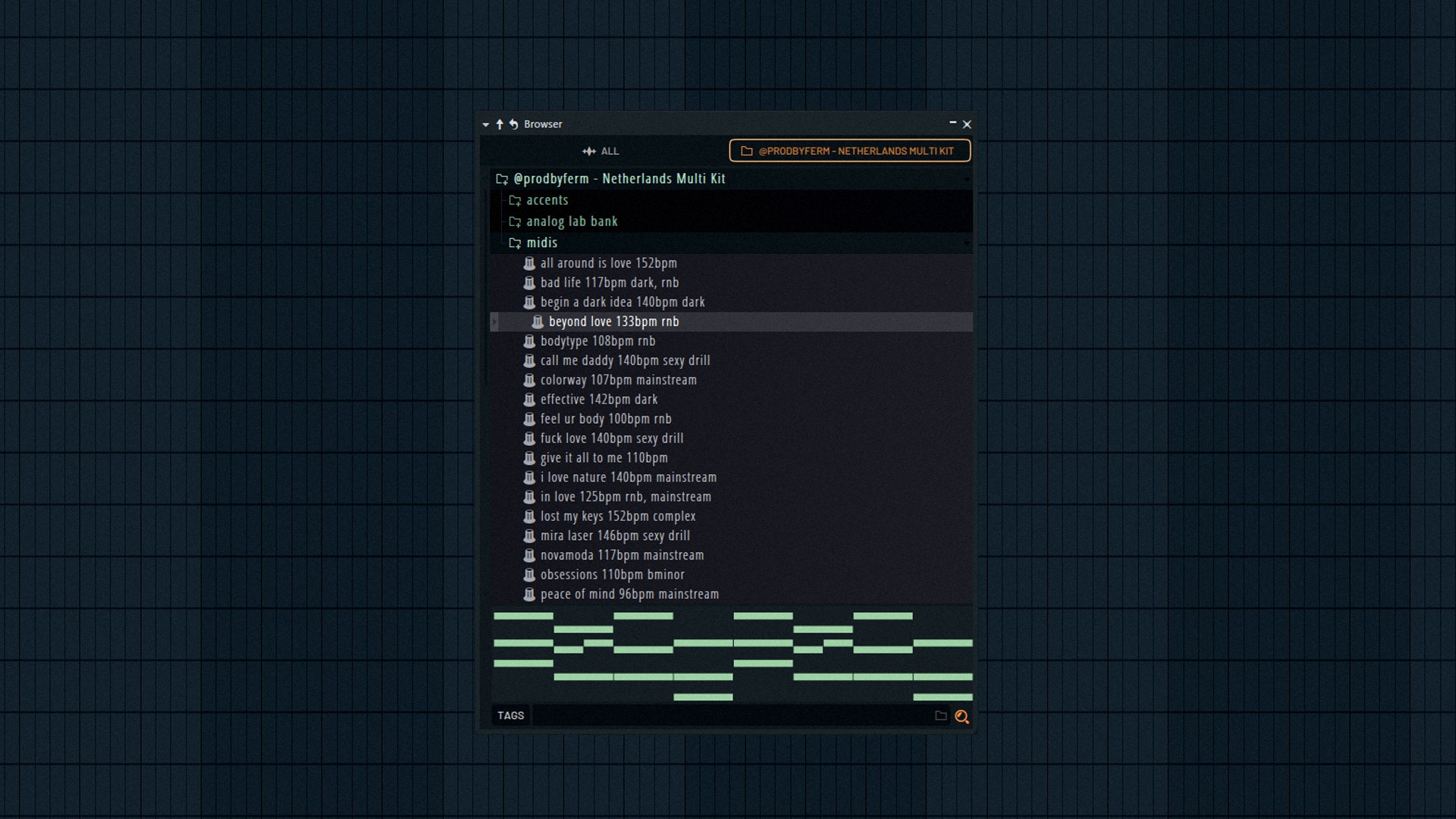1456x819 pixels.
Task: Close the Browser panel
Action: coord(967,124)
